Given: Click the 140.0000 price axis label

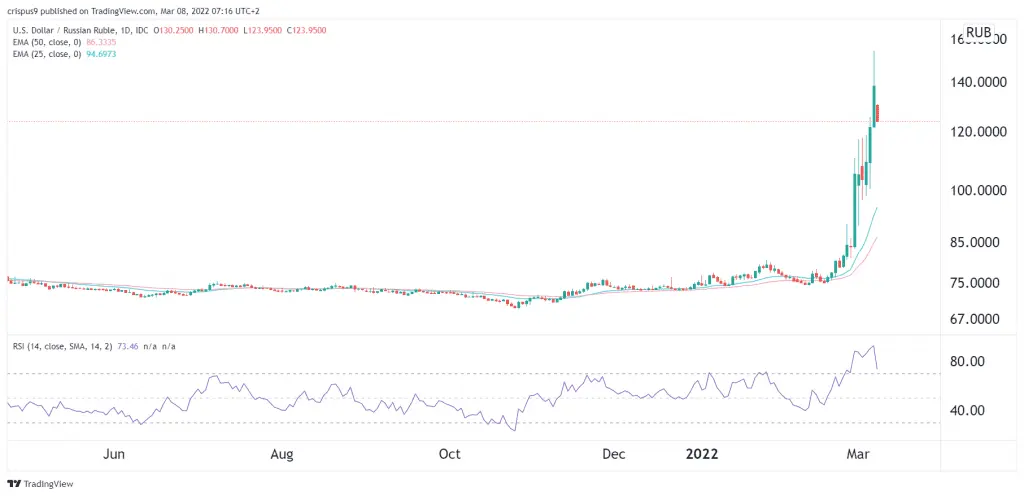Looking at the screenshot, I should click(979, 82).
